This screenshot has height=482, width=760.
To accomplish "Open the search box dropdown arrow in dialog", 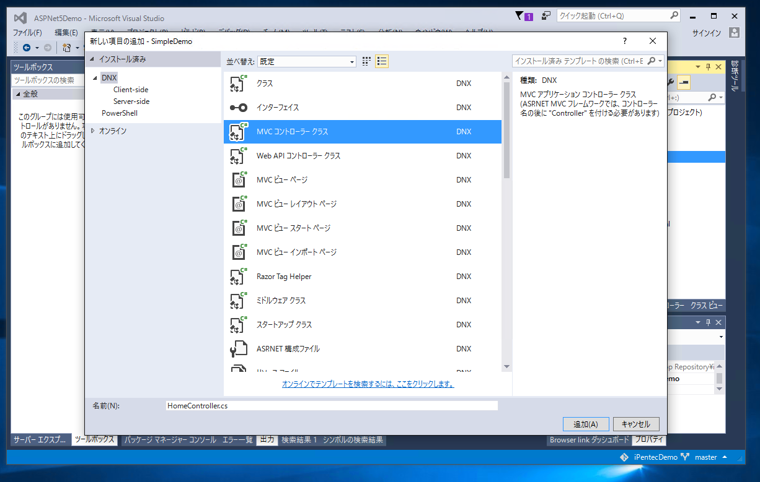I will tap(660, 61).
